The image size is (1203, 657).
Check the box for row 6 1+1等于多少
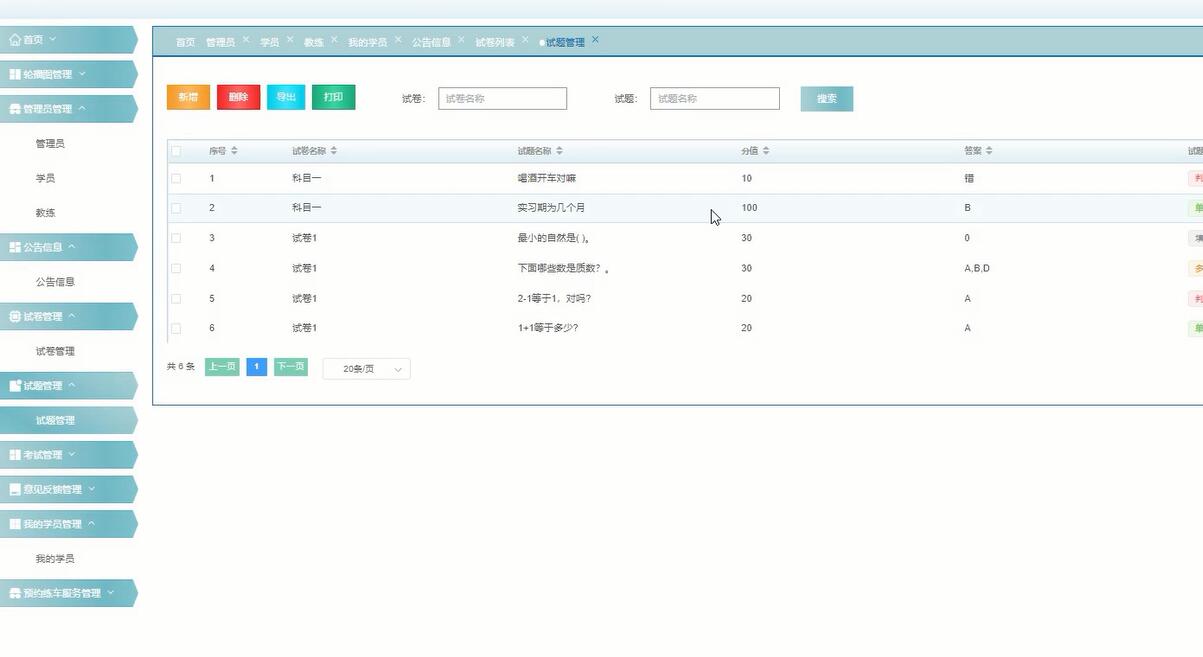click(176, 328)
